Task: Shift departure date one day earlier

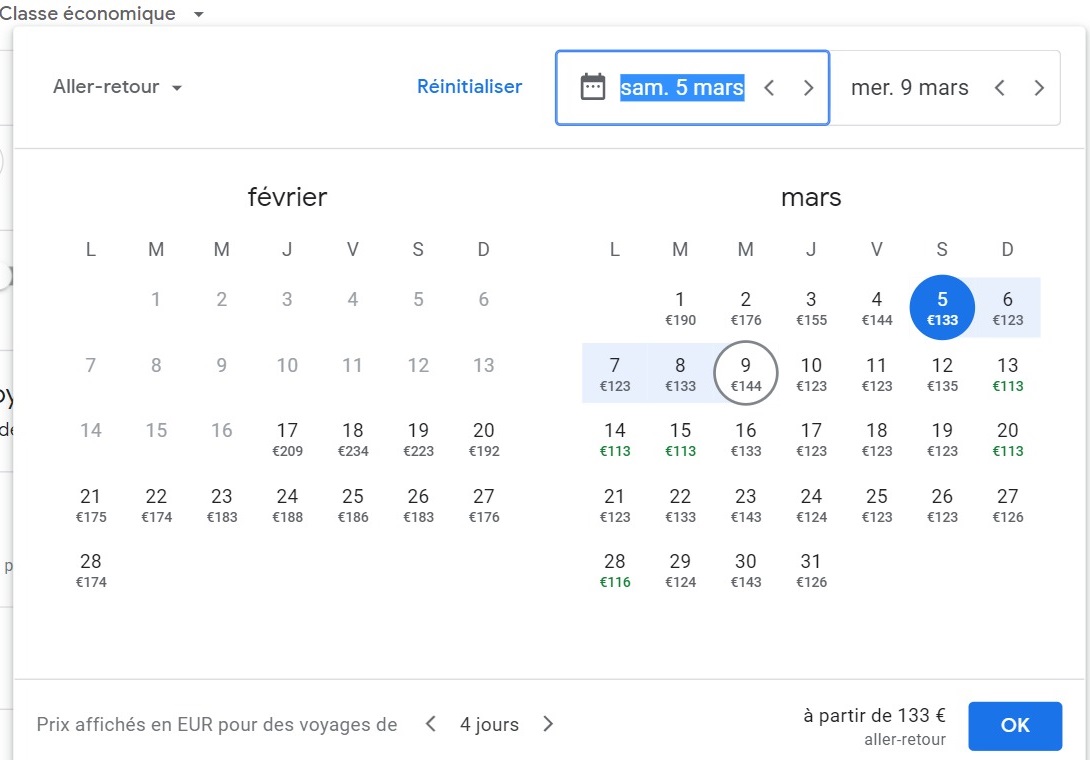Action: click(769, 88)
